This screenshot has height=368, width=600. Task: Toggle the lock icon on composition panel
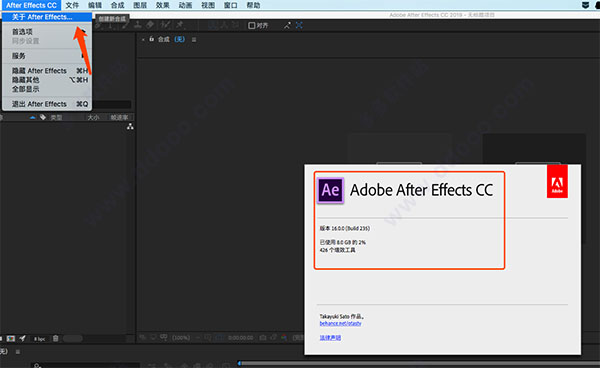[x=152, y=39]
